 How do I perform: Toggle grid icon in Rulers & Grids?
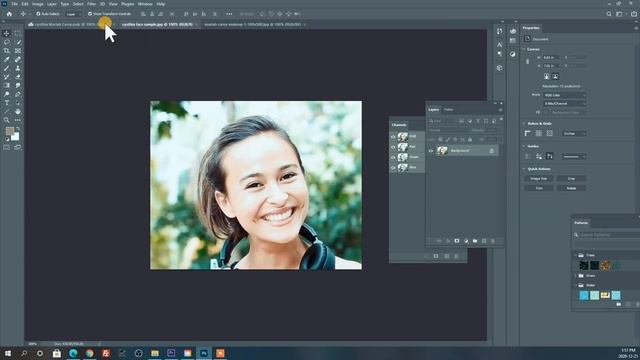pyautogui.click(x=539, y=133)
